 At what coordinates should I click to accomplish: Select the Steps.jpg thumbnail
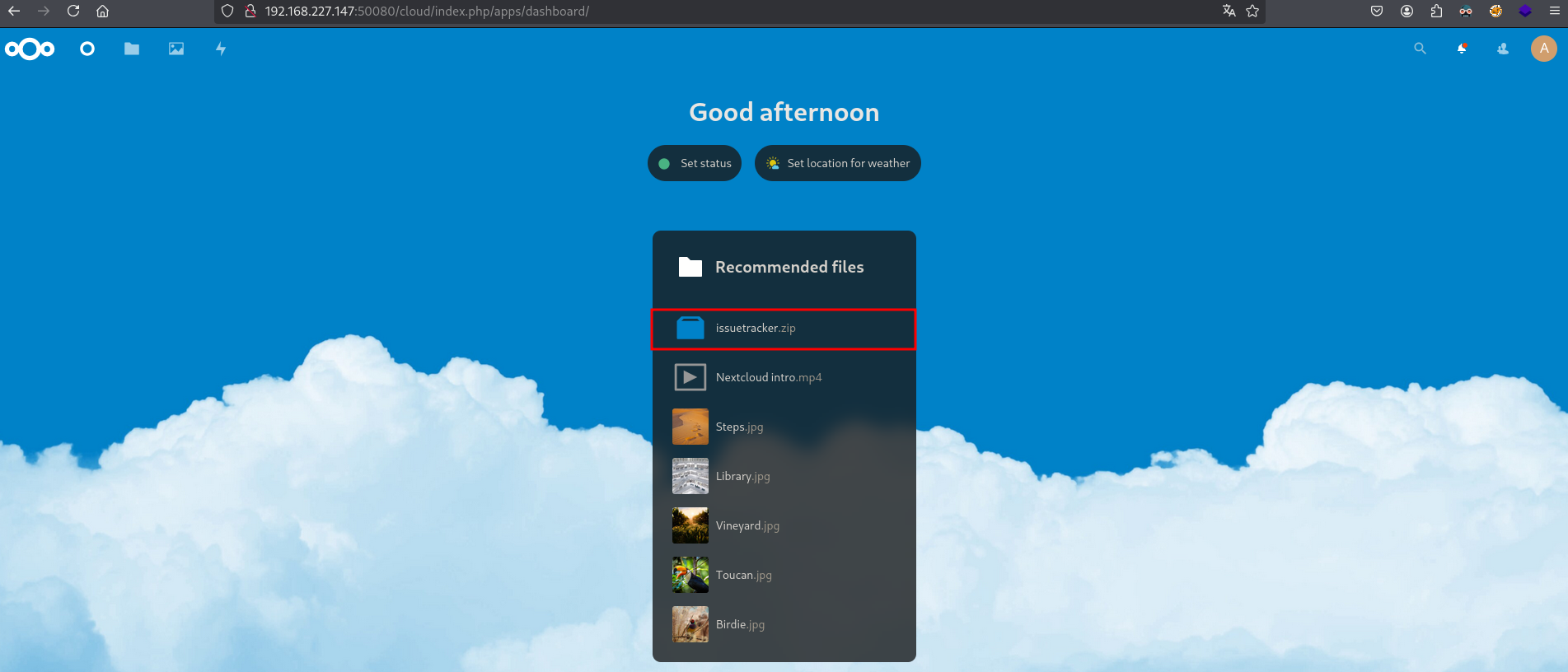coord(690,427)
